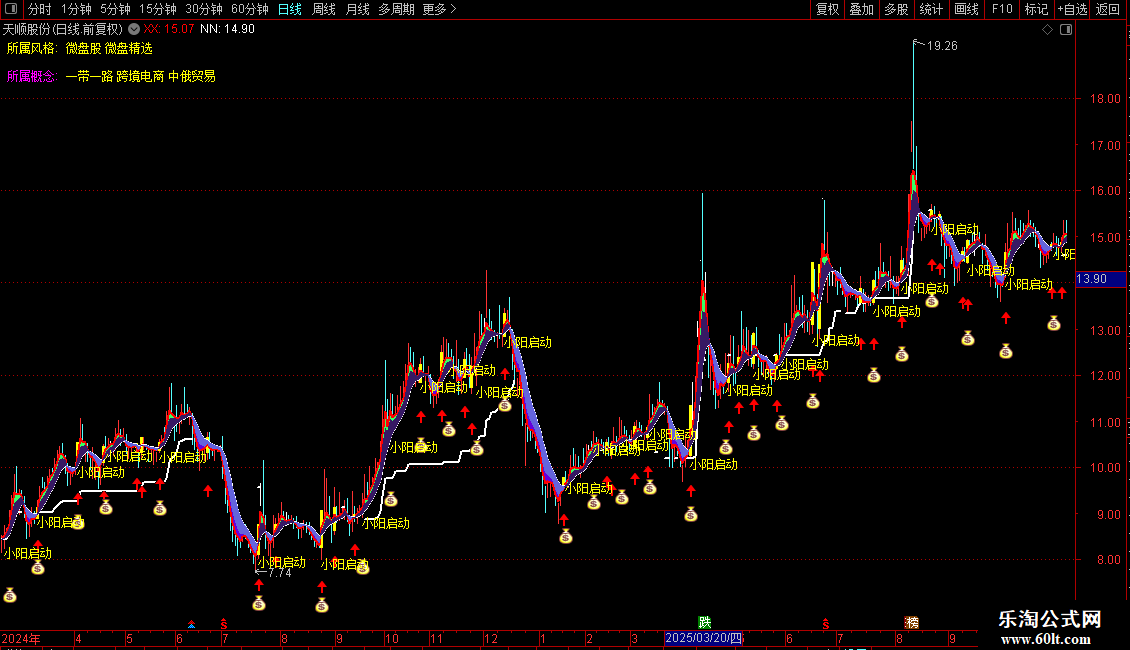The image size is (1130, 650).
Task: Click the 标记 mark button
Action: point(1036,9)
